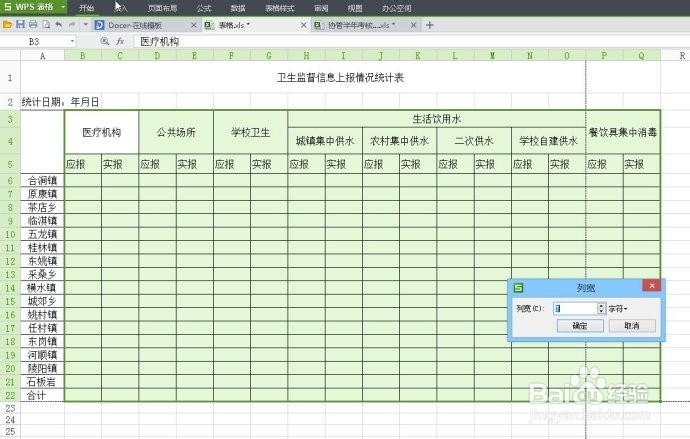Expand the quick access toolbar dropdown arrow
690x439 pixels.
coord(86,25)
